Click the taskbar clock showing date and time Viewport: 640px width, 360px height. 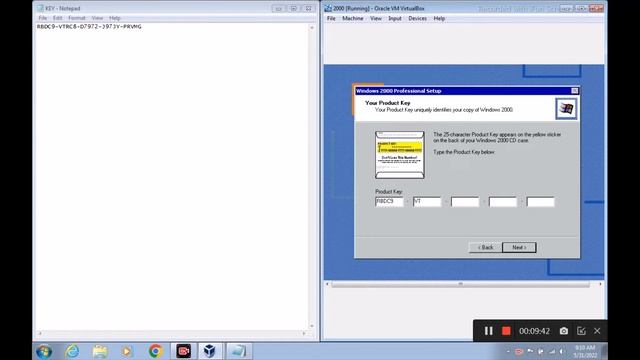click(585, 351)
